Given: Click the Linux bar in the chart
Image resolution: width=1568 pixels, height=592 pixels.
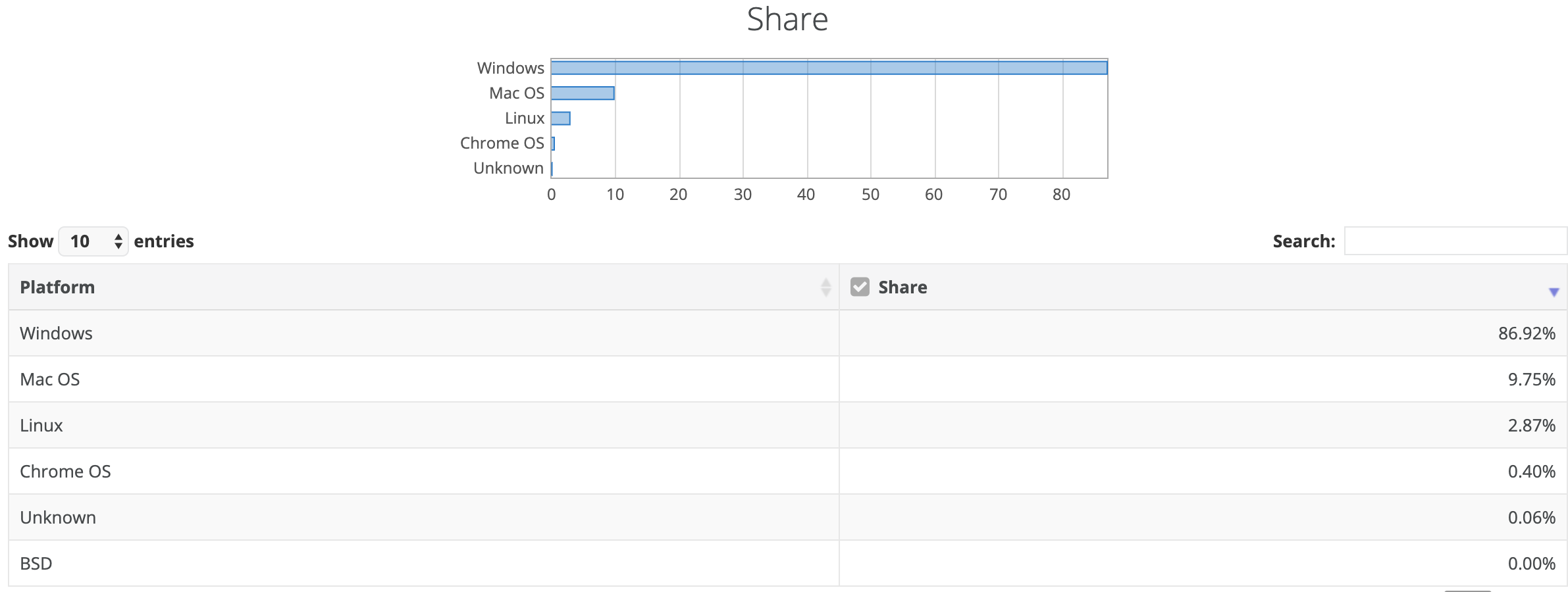Looking at the screenshot, I should click(x=561, y=118).
